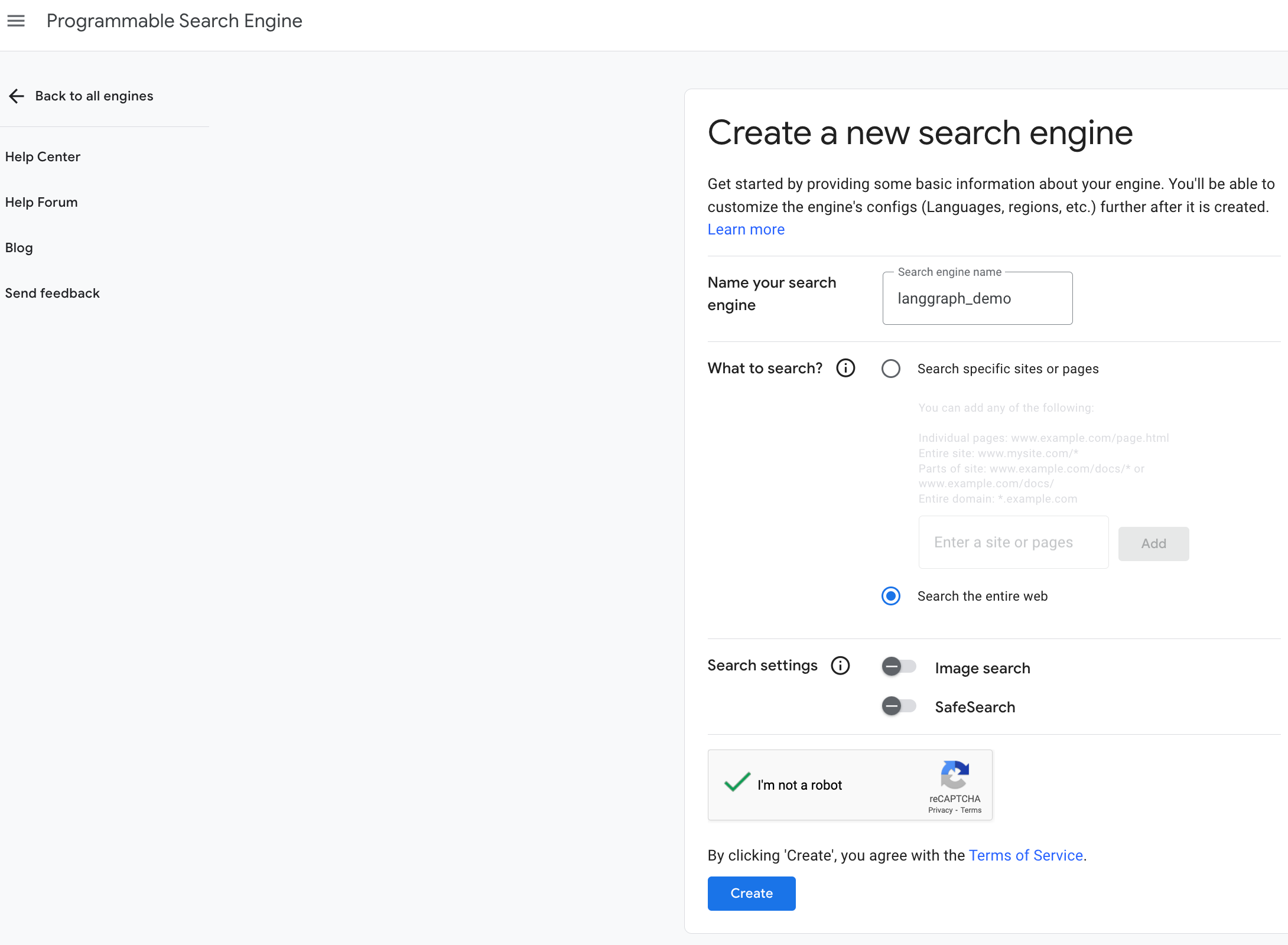Open the Help Forum page

coord(41,202)
